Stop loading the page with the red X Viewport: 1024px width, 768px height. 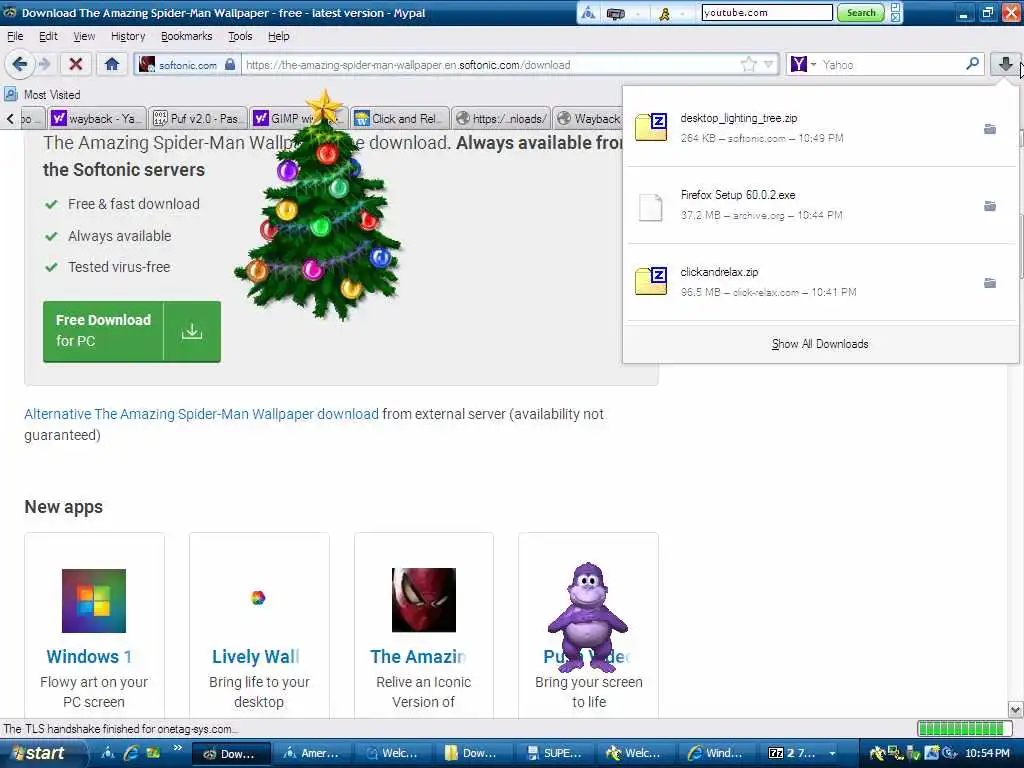[76, 64]
